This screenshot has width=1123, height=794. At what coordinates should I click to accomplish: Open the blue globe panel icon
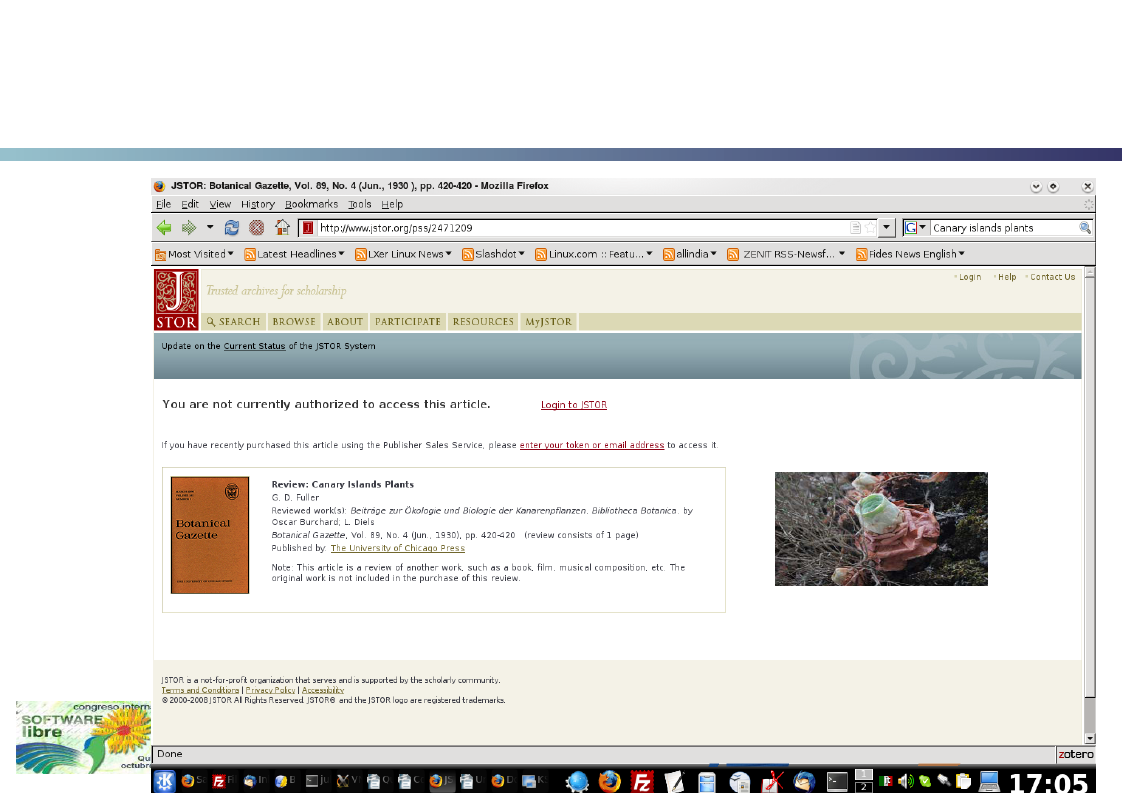pyautogui.click(x=577, y=780)
